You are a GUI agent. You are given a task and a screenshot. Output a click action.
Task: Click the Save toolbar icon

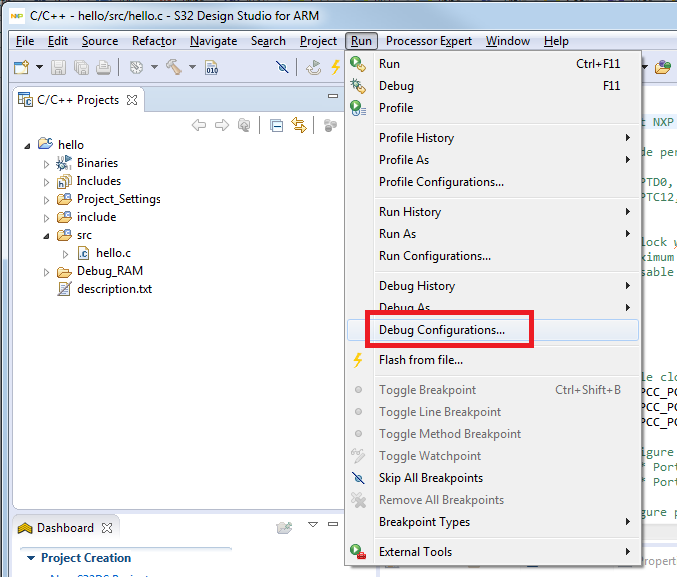[58, 67]
